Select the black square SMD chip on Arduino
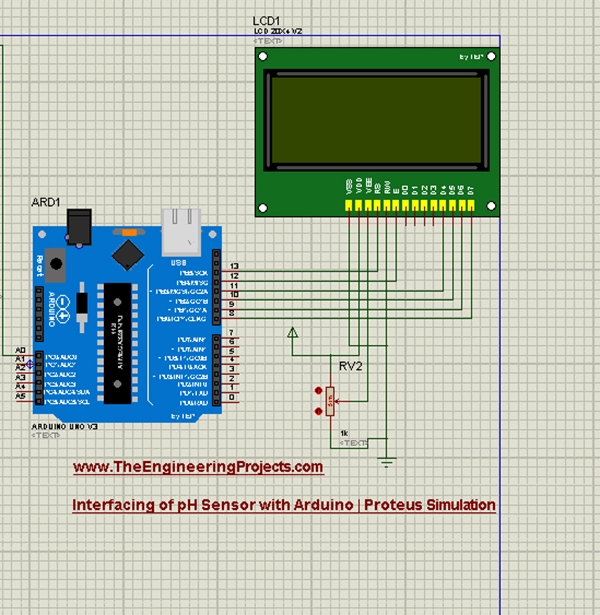600x615 pixels. pyautogui.click(x=128, y=255)
